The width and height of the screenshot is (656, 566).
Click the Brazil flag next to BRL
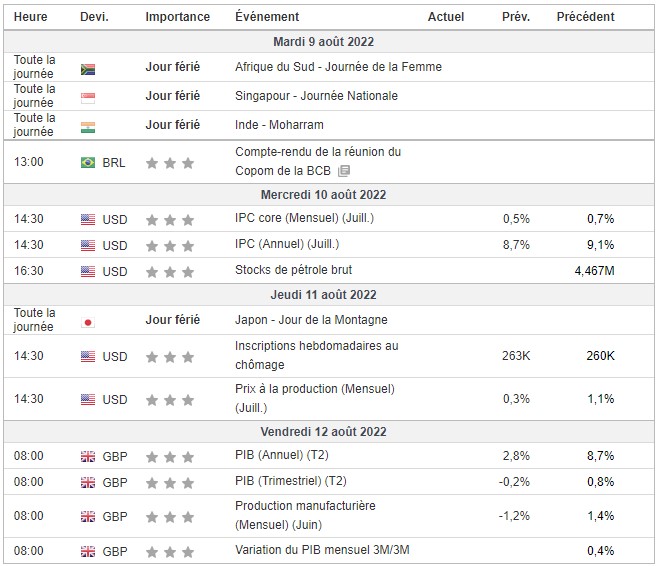[88, 162]
